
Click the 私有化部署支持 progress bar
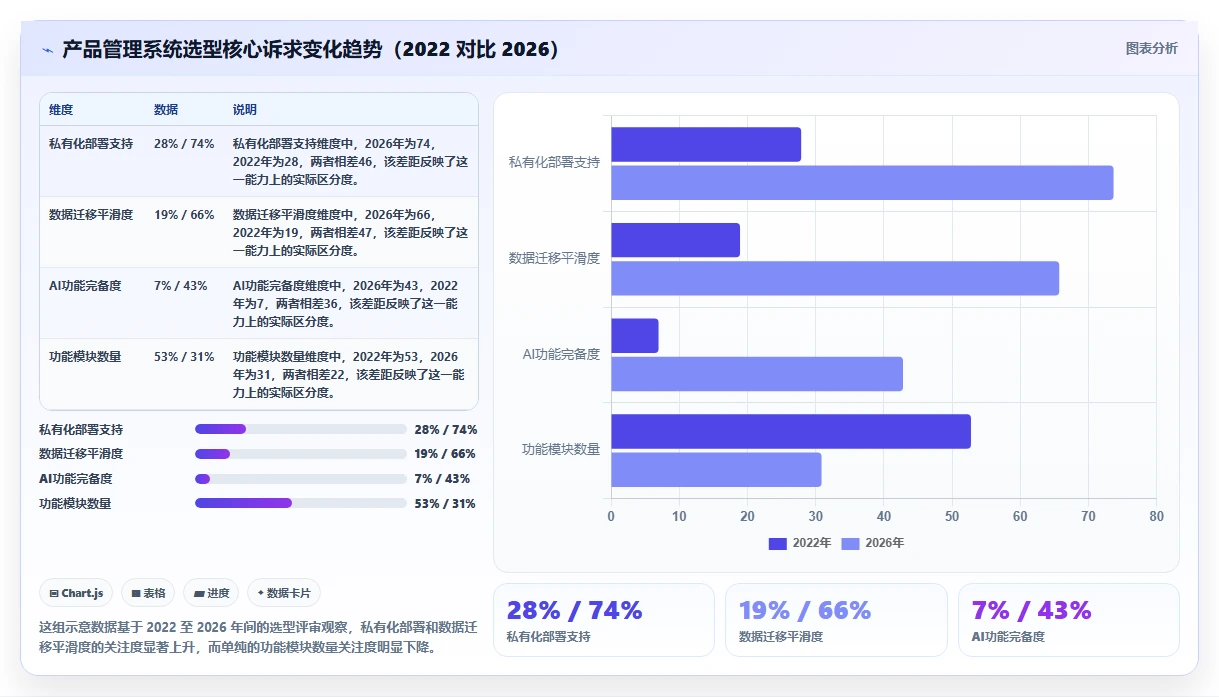pos(301,429)
